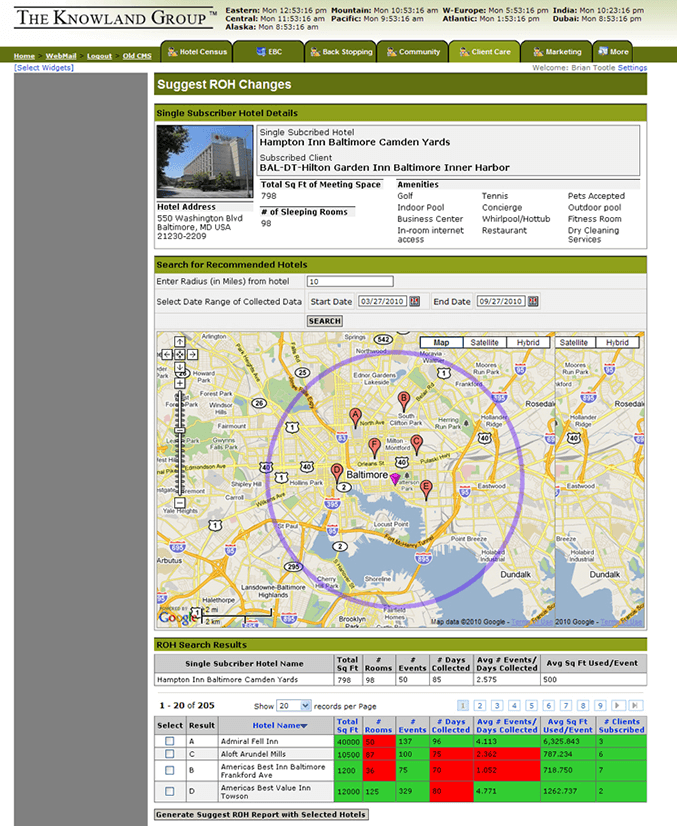Select map marker B near Clifton Park

pyautogui.click(x=404, y=401)
